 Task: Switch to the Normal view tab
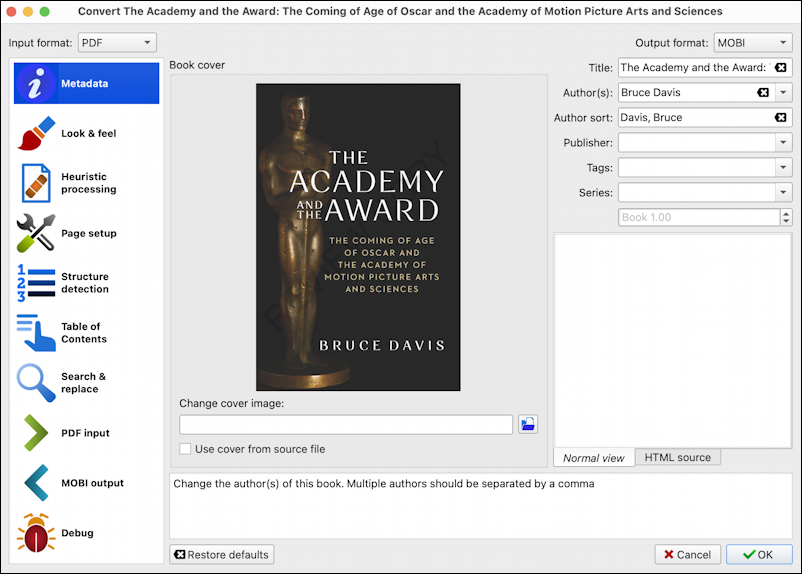593,458
